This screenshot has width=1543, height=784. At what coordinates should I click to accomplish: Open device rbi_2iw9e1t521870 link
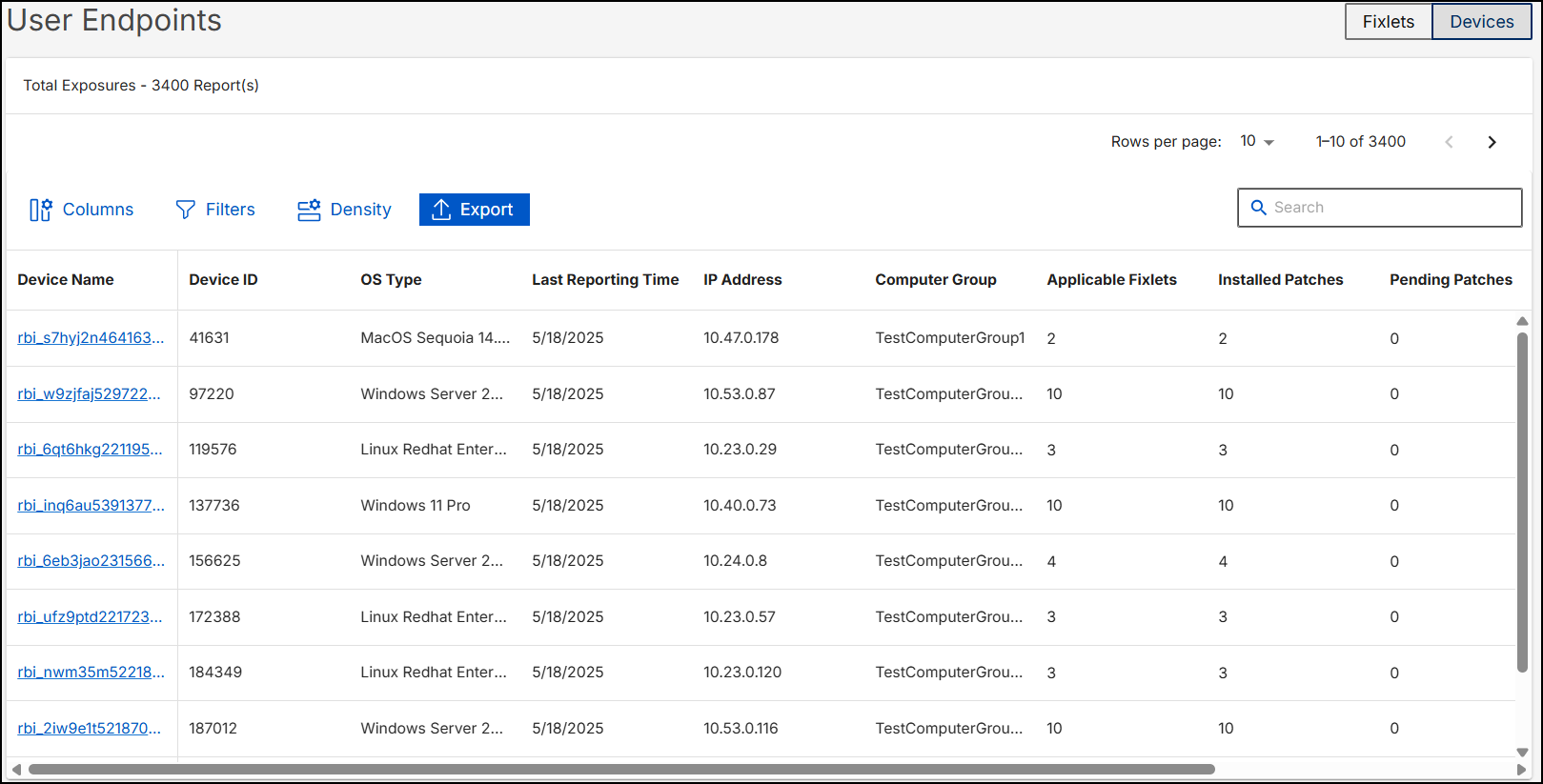pyautogui.click(x=89, y=729)
